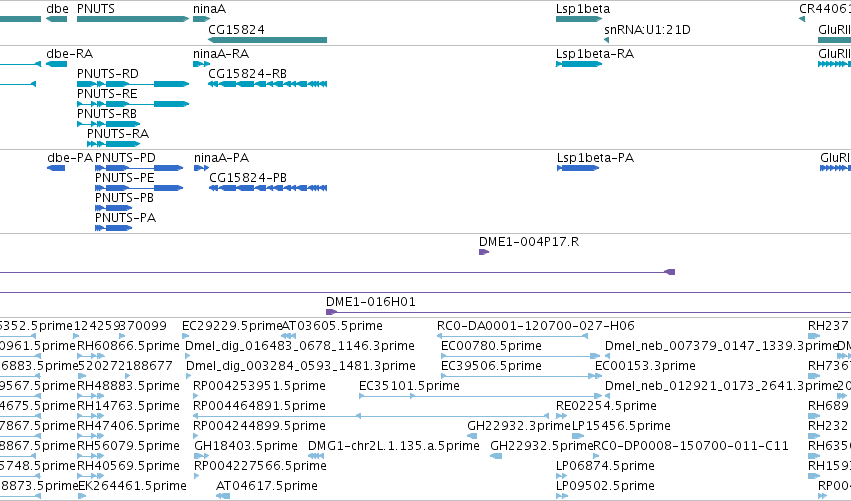
Task: Click EST LP09502.5prime
Action: click(605, 486)
